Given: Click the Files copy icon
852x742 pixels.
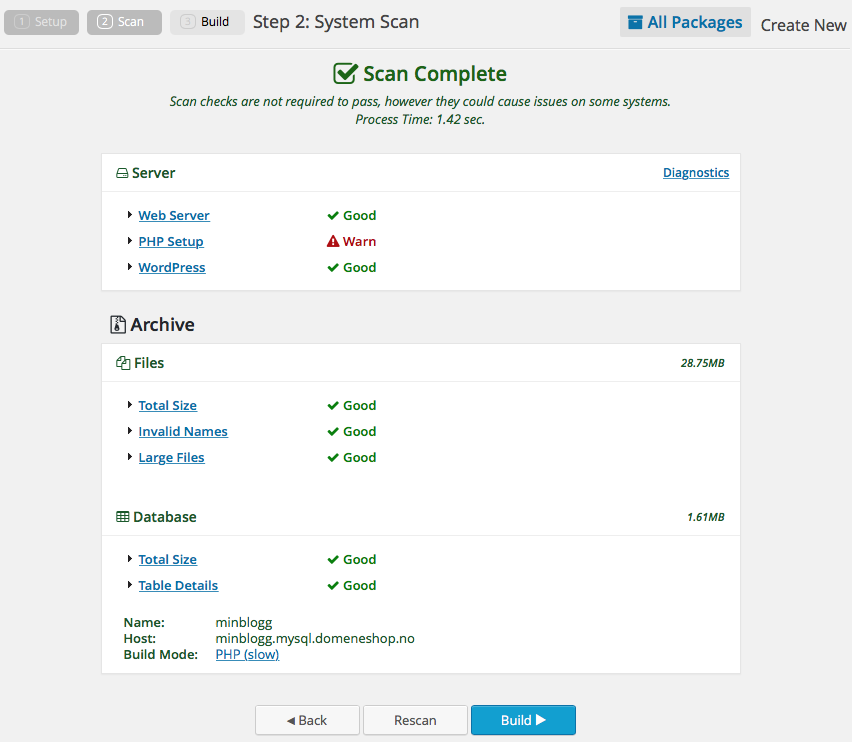Looking at the screenshot, I should [123, 363].
